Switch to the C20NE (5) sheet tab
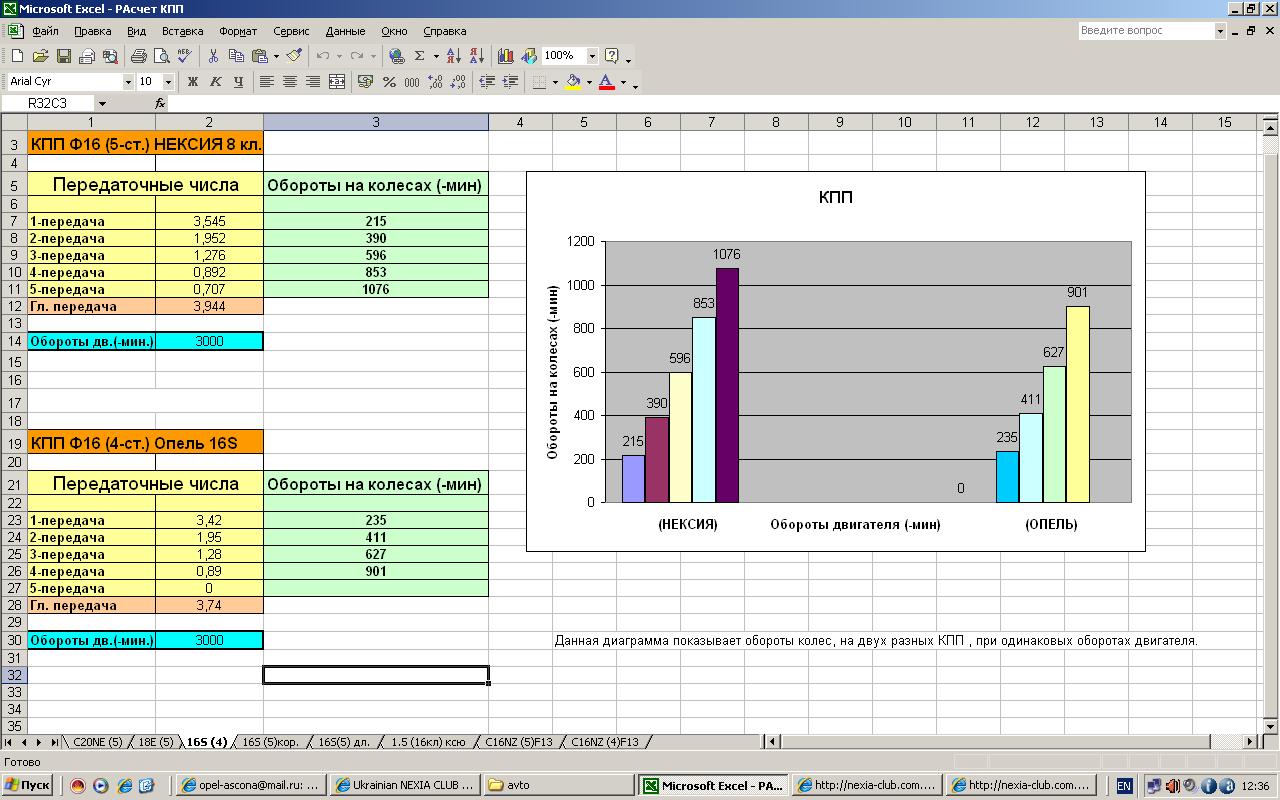This screenshot has width=1280, height=800. (x=97, y=742)
